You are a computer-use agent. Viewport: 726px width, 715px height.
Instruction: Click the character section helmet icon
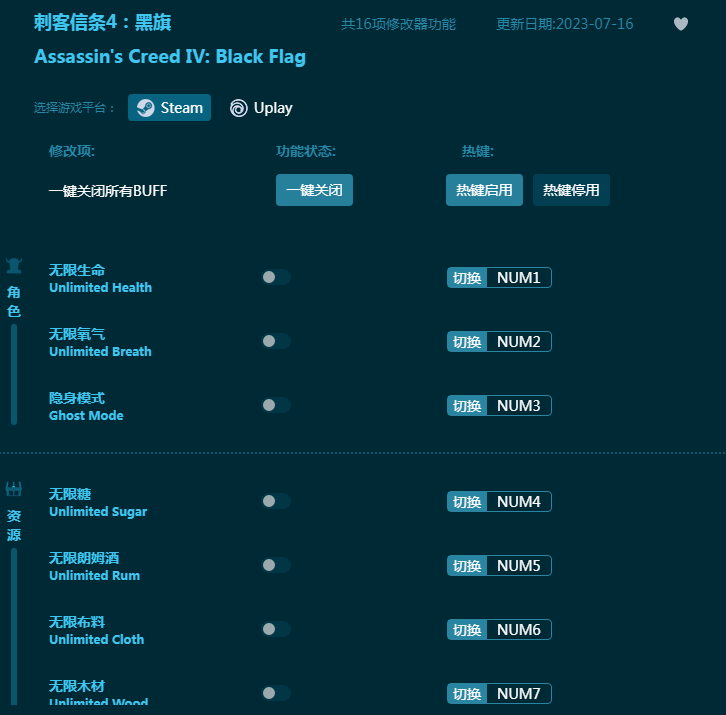click(14, 266)
